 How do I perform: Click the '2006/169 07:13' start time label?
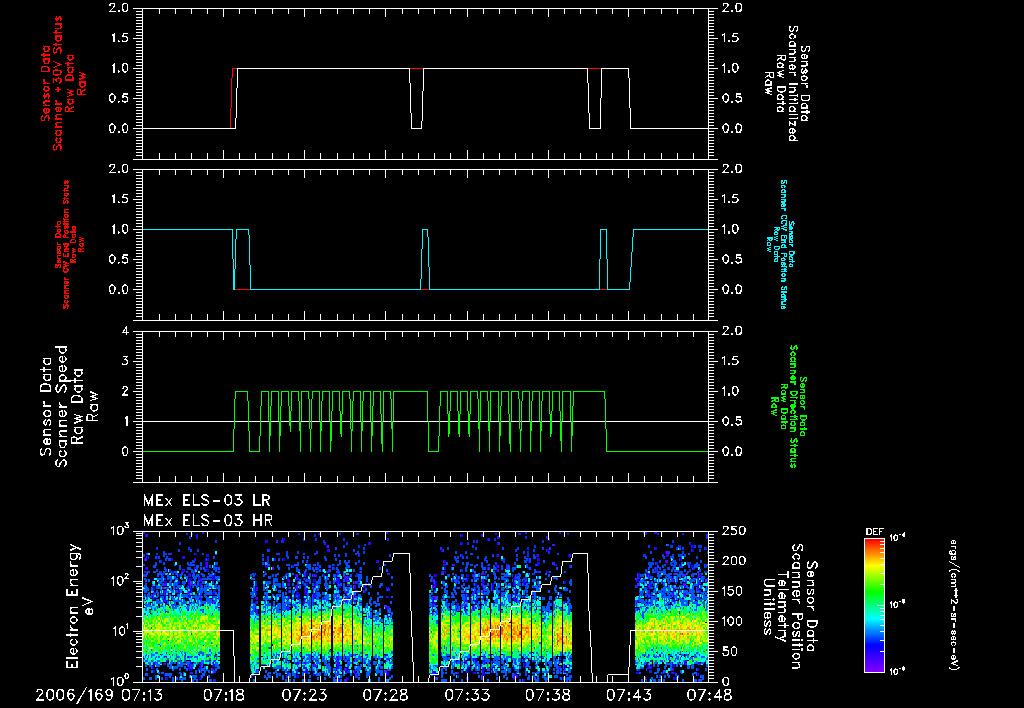(99, 695)
